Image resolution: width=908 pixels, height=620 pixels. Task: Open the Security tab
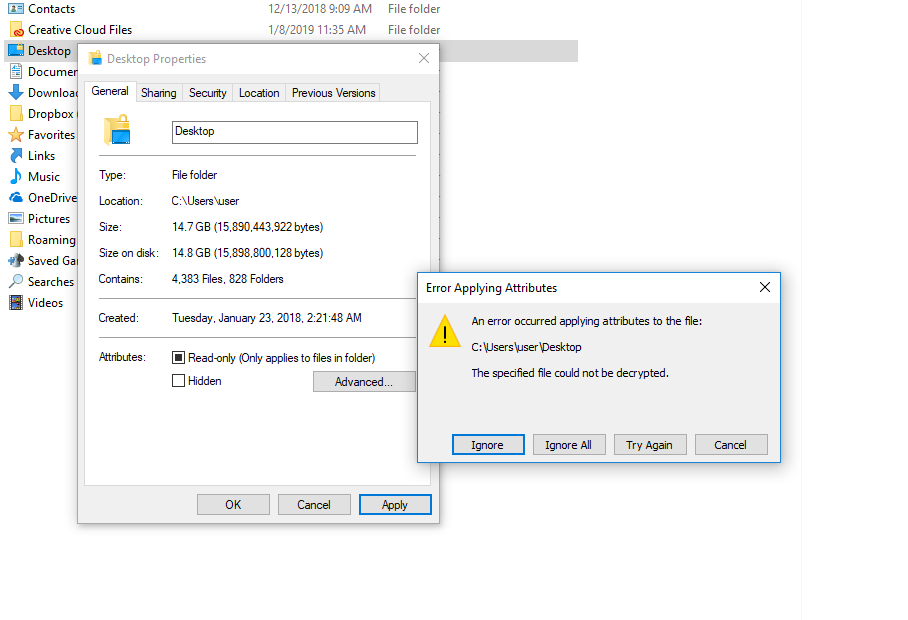click(x=207, y=93)
